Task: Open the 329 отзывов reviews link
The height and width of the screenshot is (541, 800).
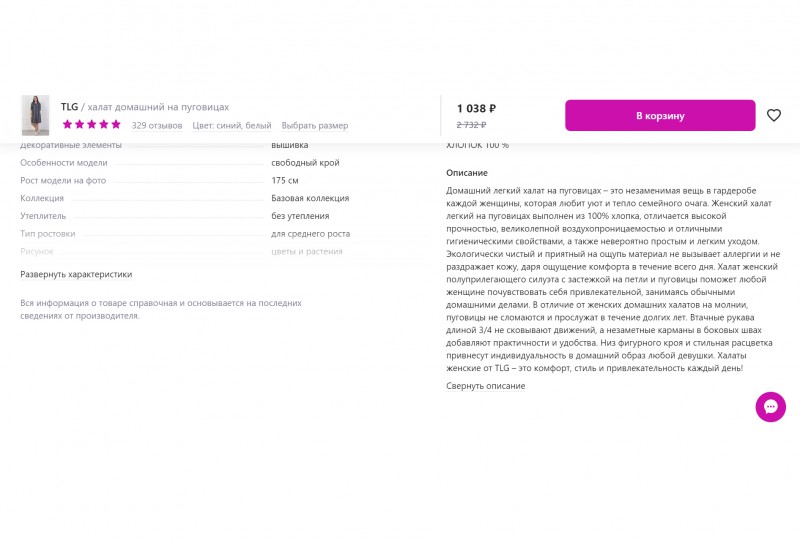Action: pos(157,126)
